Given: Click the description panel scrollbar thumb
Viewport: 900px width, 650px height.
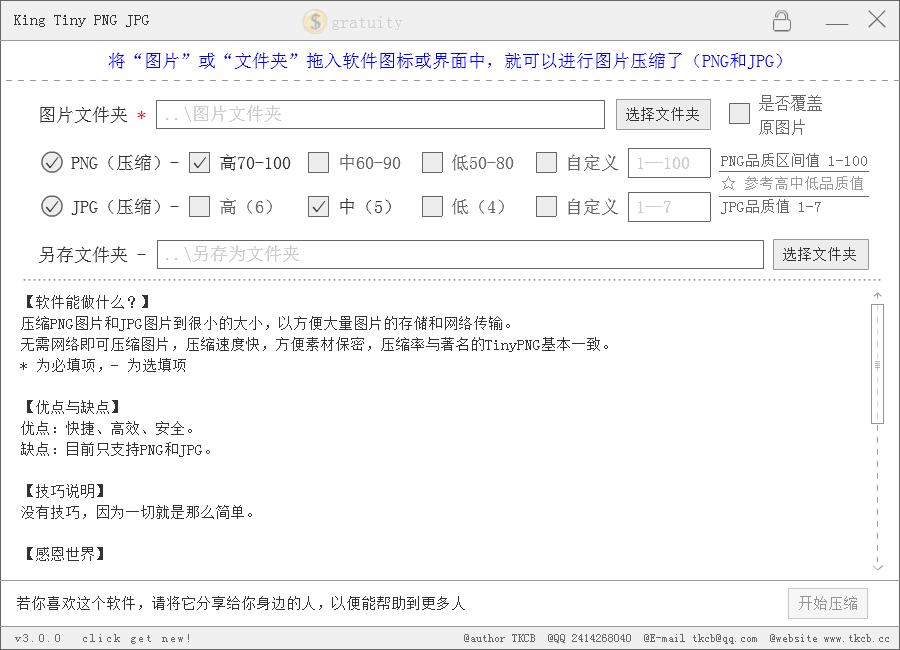Looking at the screenshot, I should (x=877, y=364).
